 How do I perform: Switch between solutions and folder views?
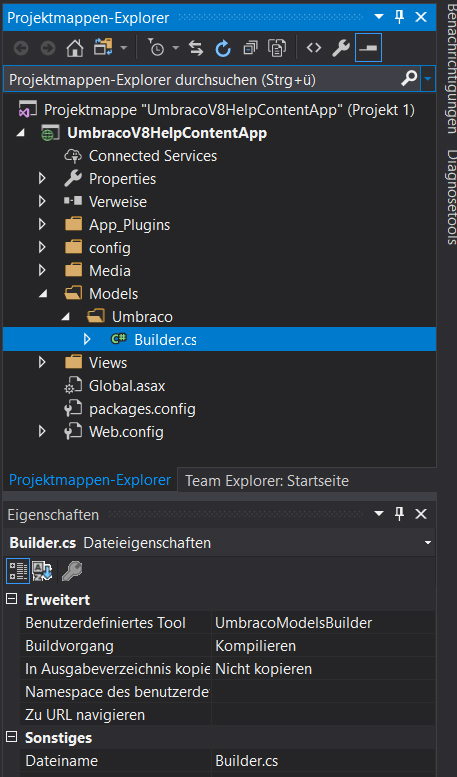tap(104, 48)
